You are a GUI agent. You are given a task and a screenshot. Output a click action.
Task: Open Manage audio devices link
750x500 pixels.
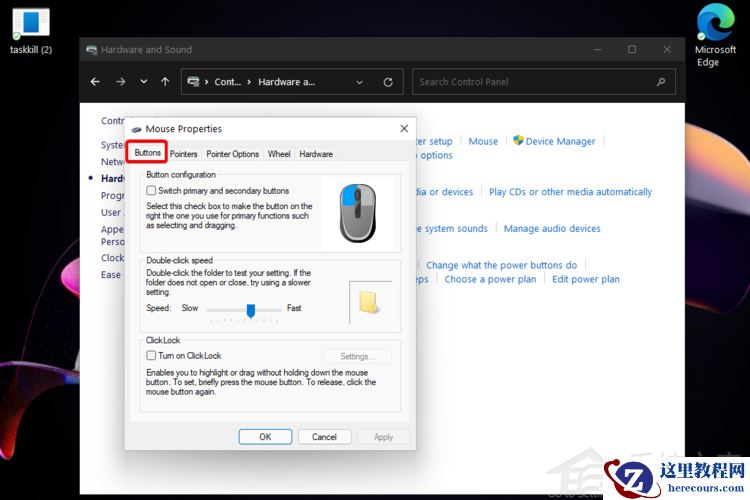[552, 229]
